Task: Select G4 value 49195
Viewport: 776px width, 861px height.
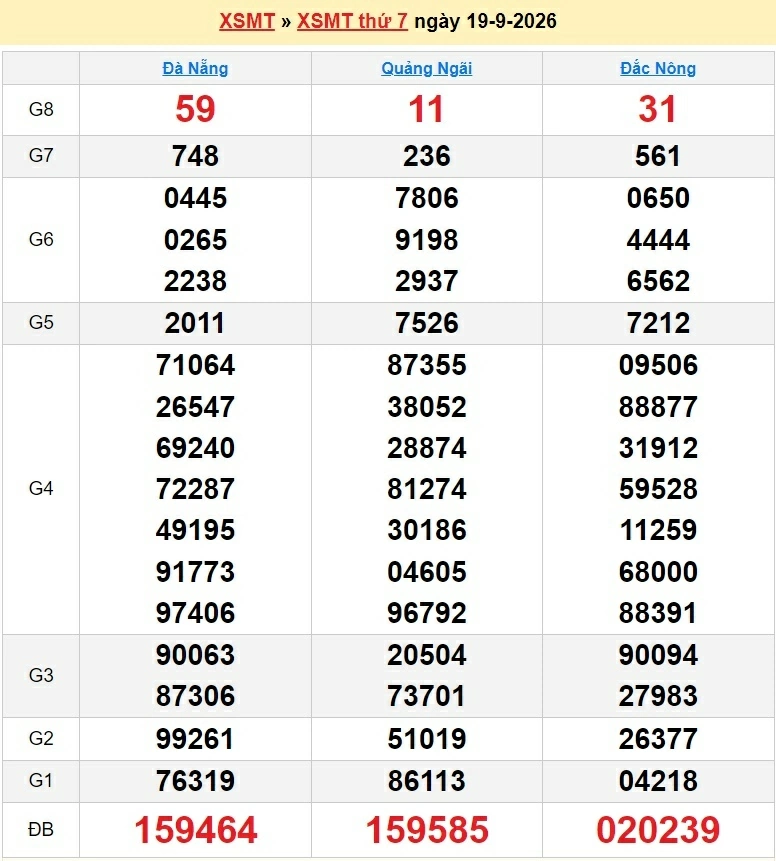Action: coord(196,530)
